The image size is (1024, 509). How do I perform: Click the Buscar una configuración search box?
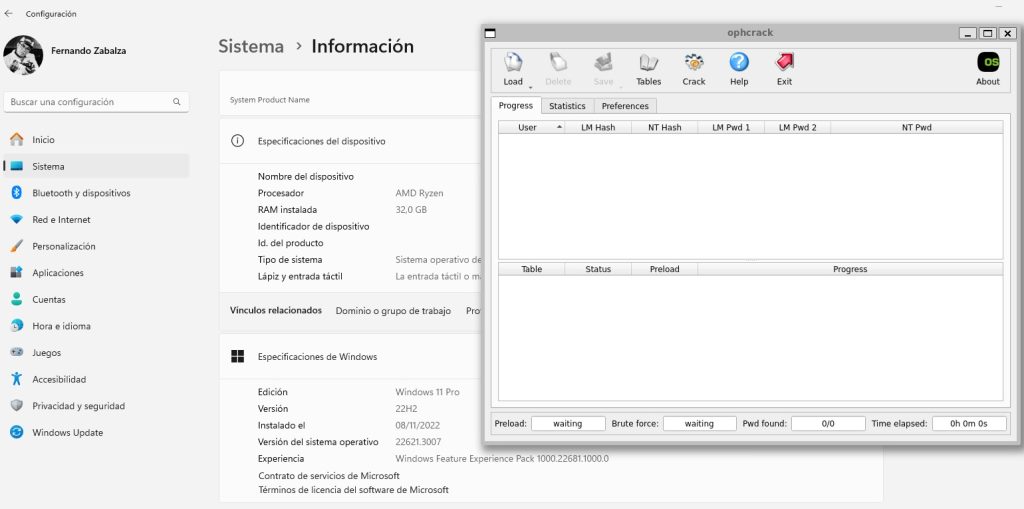tap(96, 102)
